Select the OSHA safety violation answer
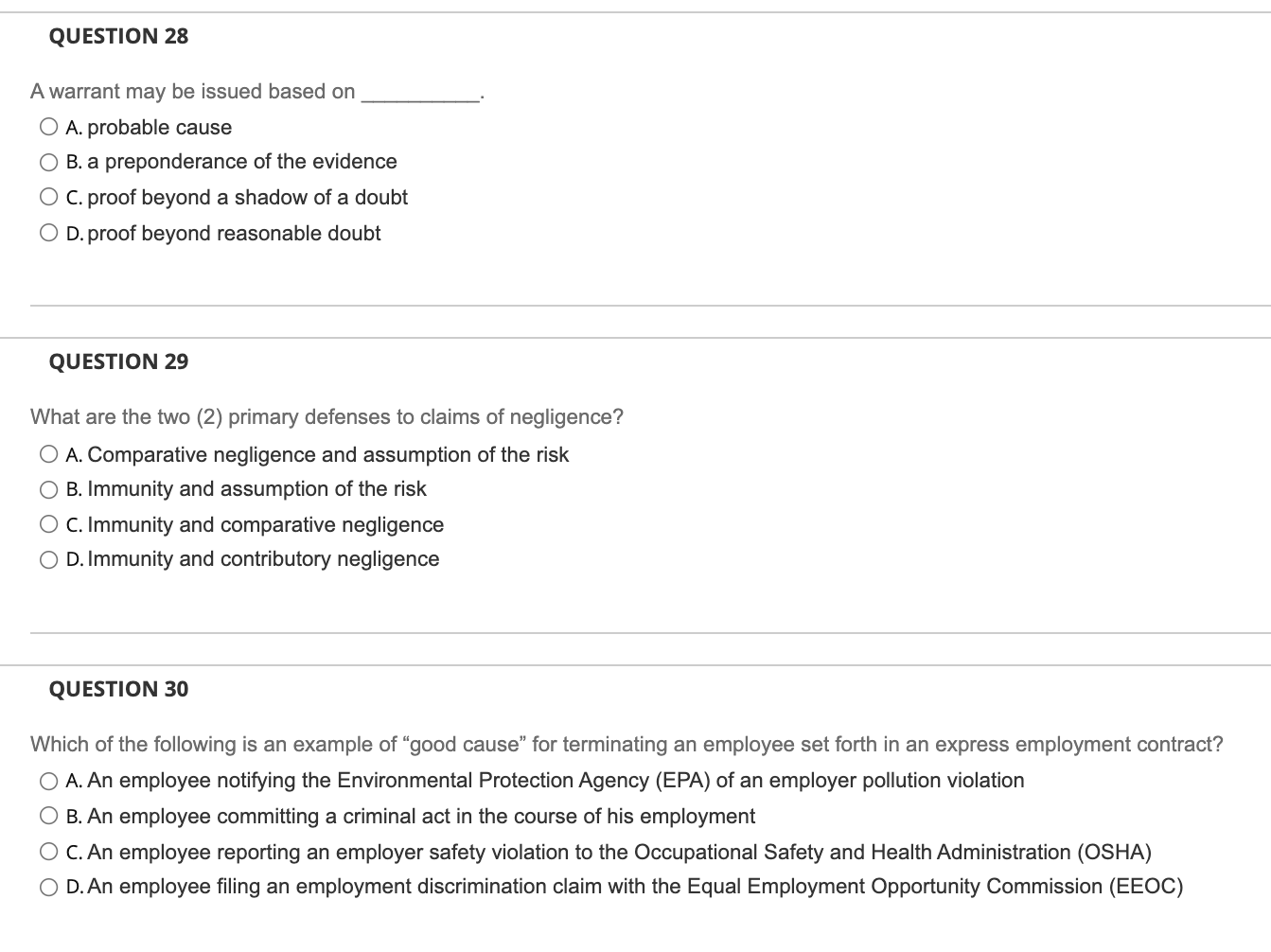 [x=48, y=851]
